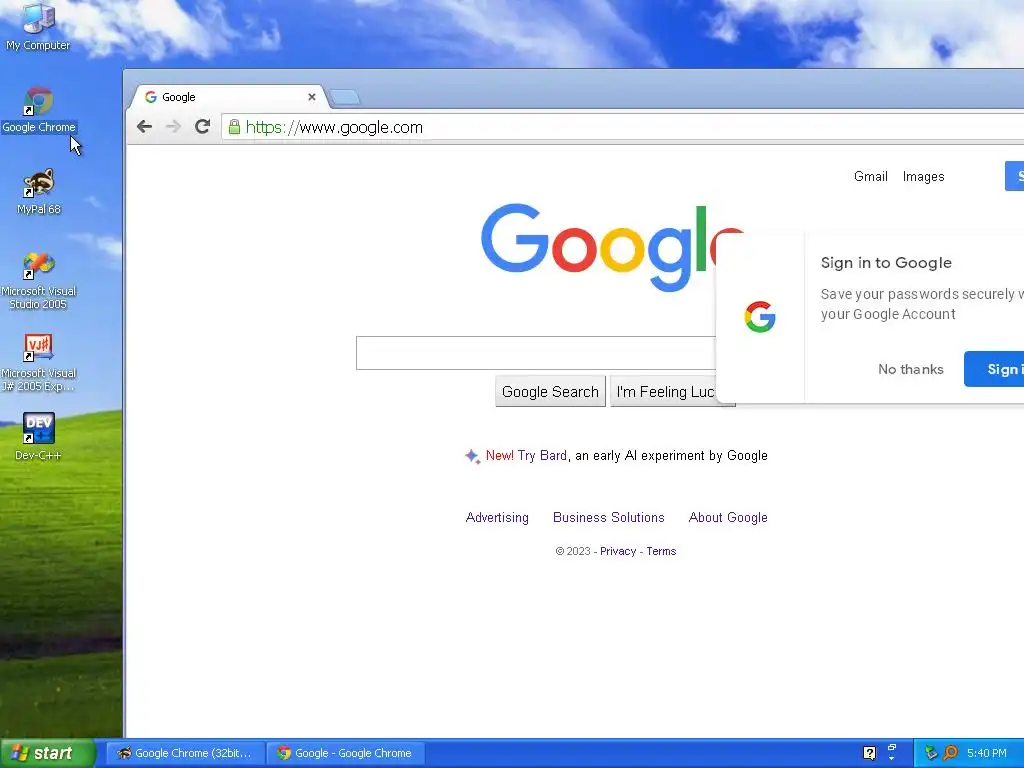Click Bard sparkle icon
Image resolution: width=1024 pixels, height=768 pixels.
(x=472, y=456)
